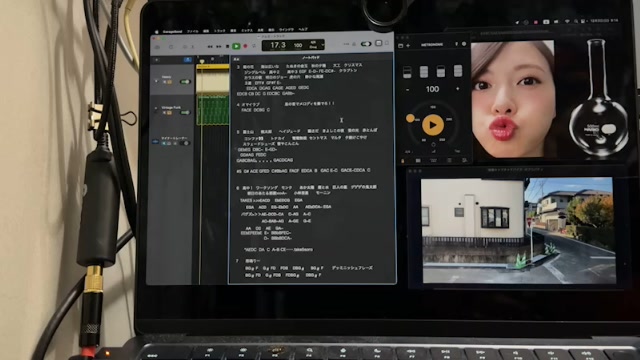
Task: Adjust the first track's green volume slider
Action: pyautogui.click(x=185, y=82)
